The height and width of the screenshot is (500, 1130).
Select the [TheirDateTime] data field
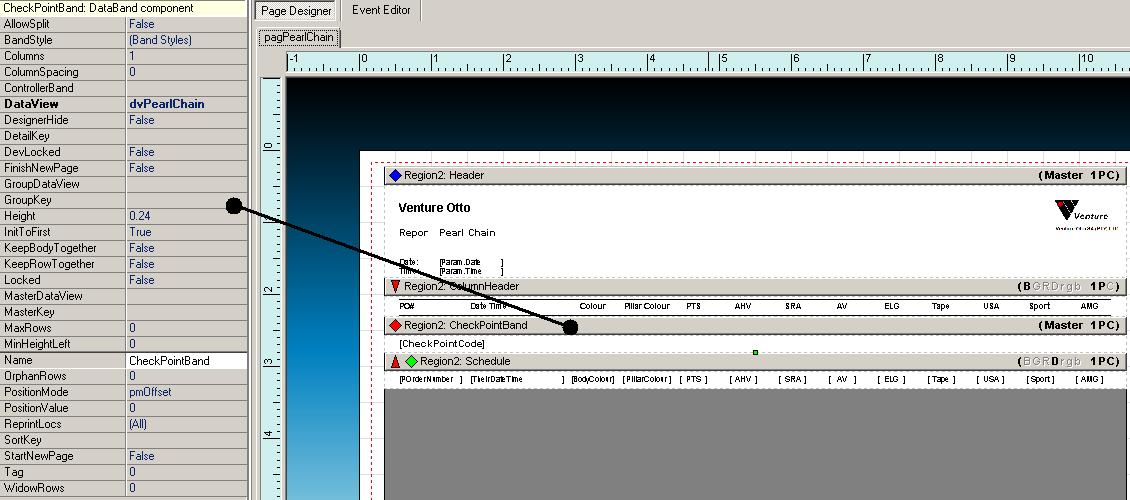(517, 379)
